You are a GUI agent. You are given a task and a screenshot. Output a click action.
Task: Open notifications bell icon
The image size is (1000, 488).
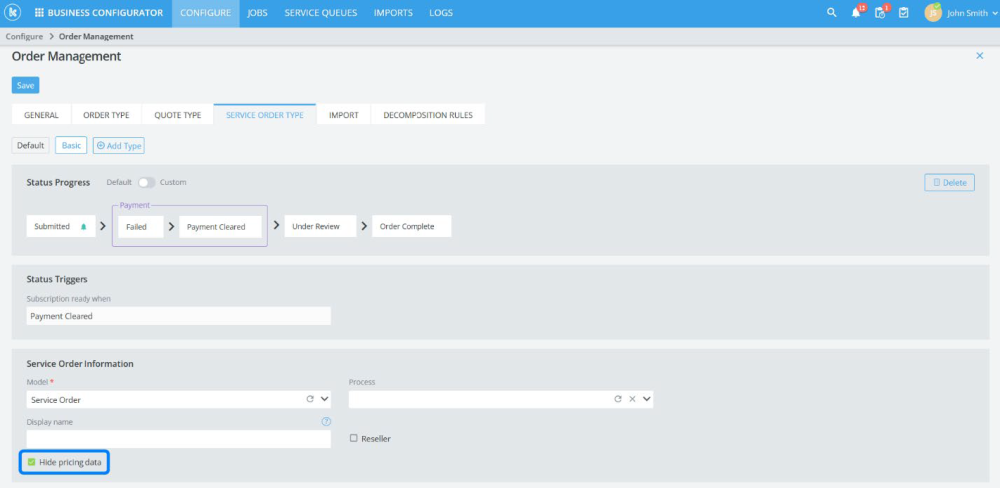(x=856, y=13)
